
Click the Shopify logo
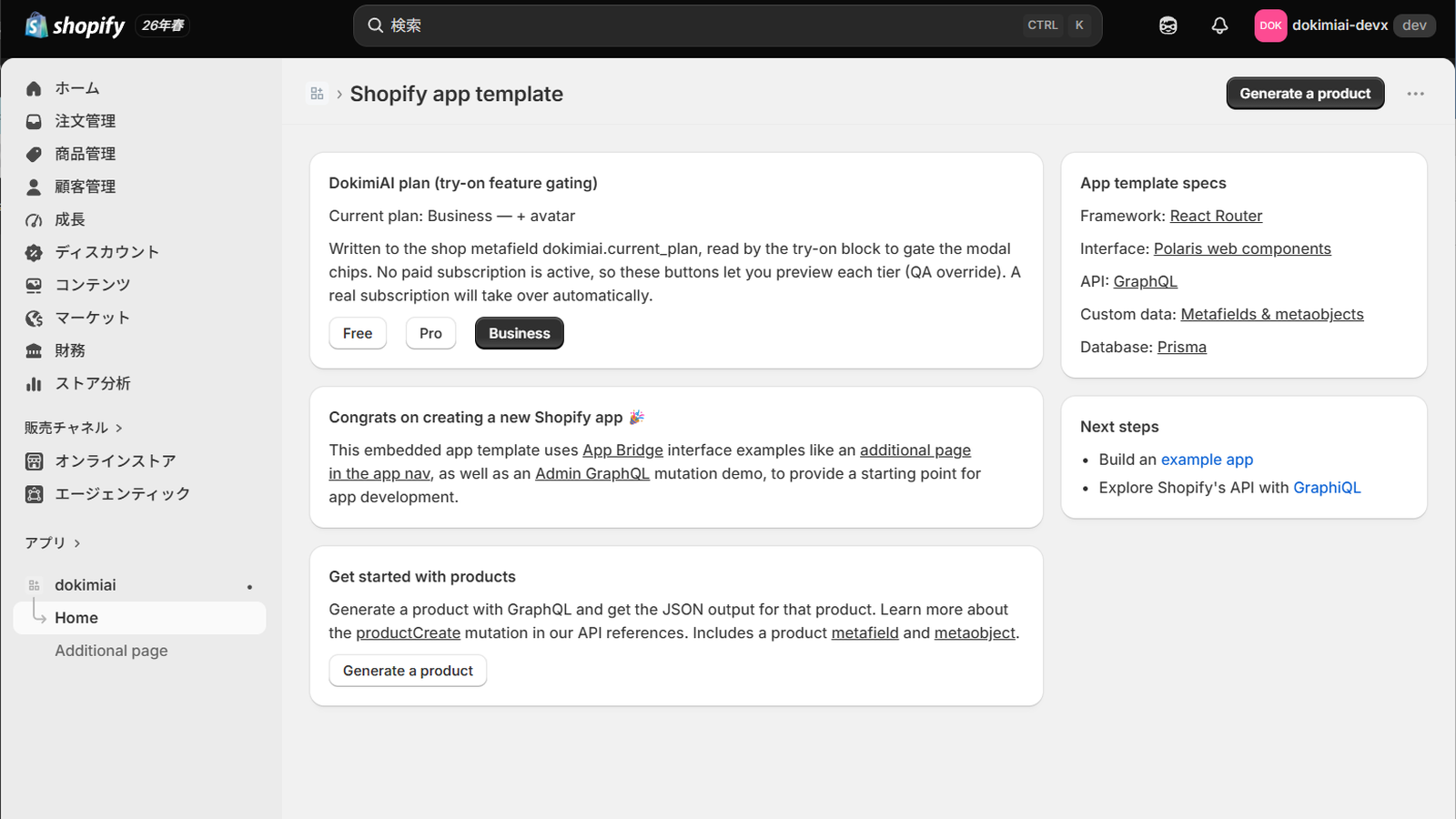click(75, 25)
